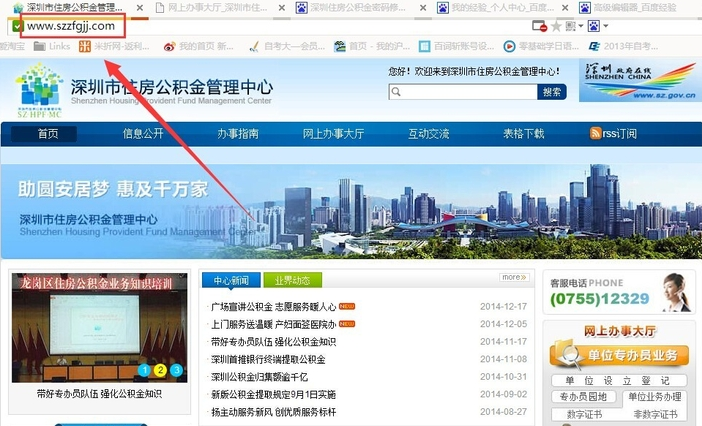Click the customer service phone (0755)12329
Image resolution: width=702 pixels, height=426 pixels.
[600, 299]
